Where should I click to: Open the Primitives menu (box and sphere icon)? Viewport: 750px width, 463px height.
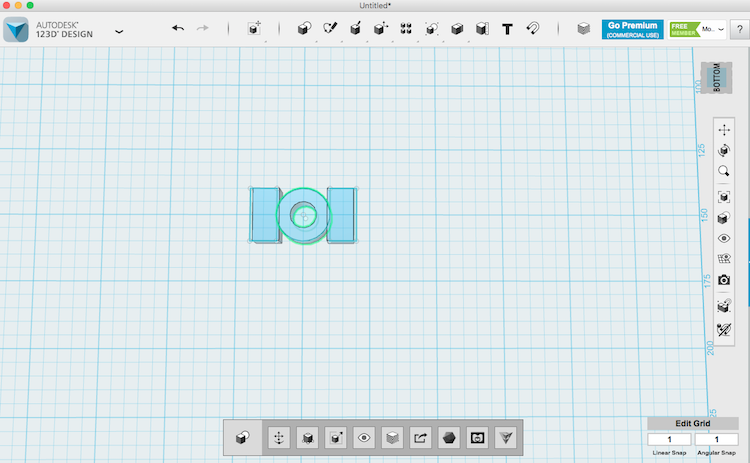point(304,29)
